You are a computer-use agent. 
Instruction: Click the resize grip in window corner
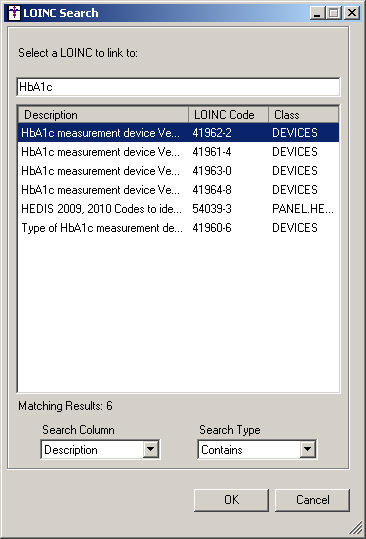tap(357, 529)
